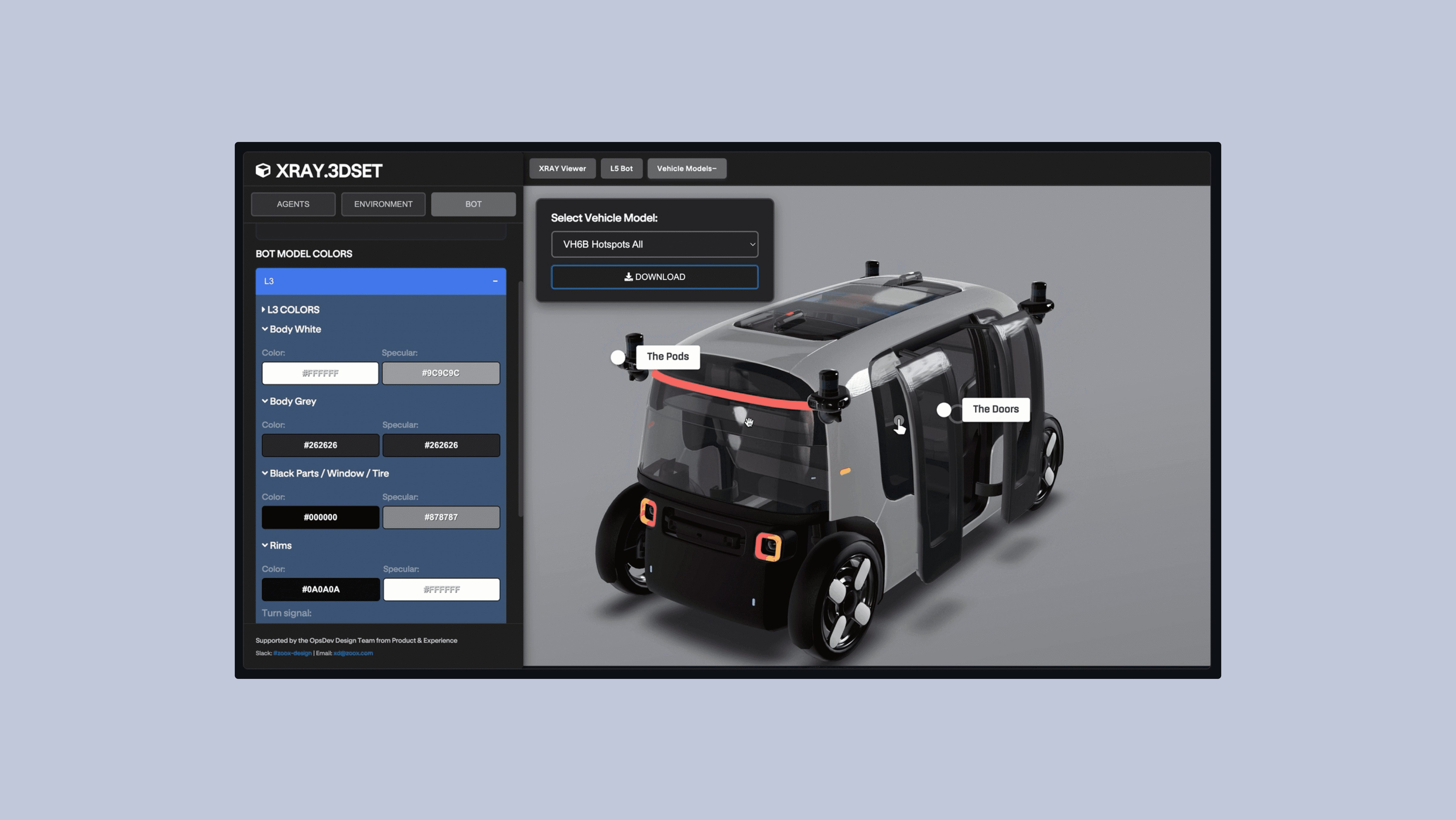Viewport: 1456px width, 820px height.
Task: Open the #zoox-design Slack link
Action: click(292, 653)
